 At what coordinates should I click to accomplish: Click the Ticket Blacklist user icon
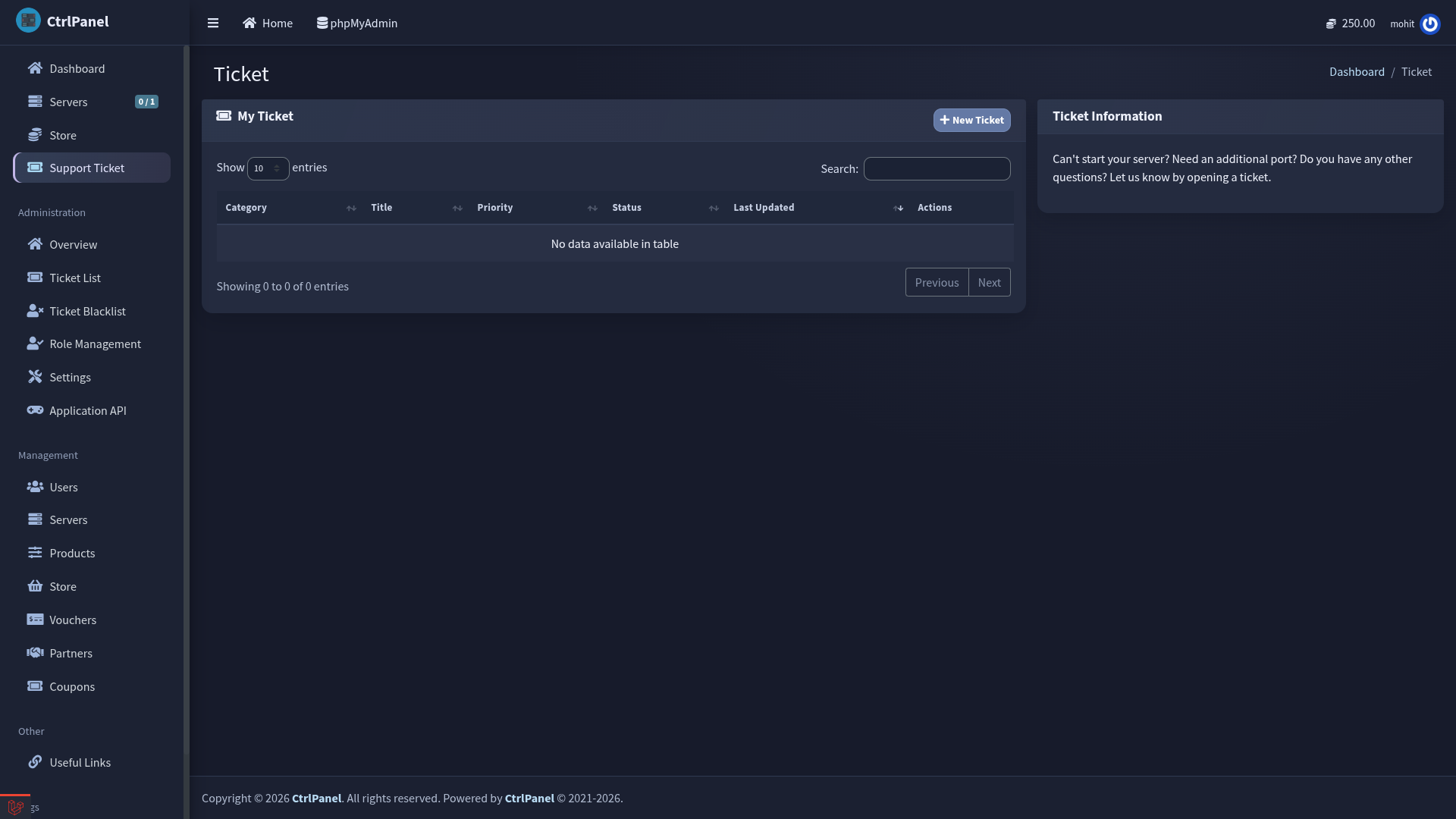35,311
